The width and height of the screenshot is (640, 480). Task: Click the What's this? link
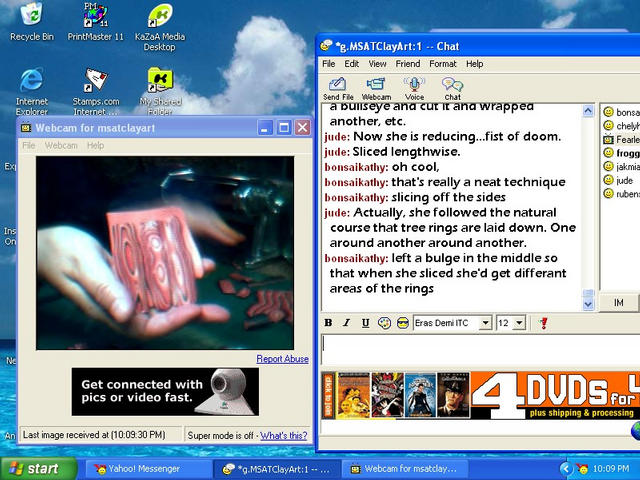point(284,436)
